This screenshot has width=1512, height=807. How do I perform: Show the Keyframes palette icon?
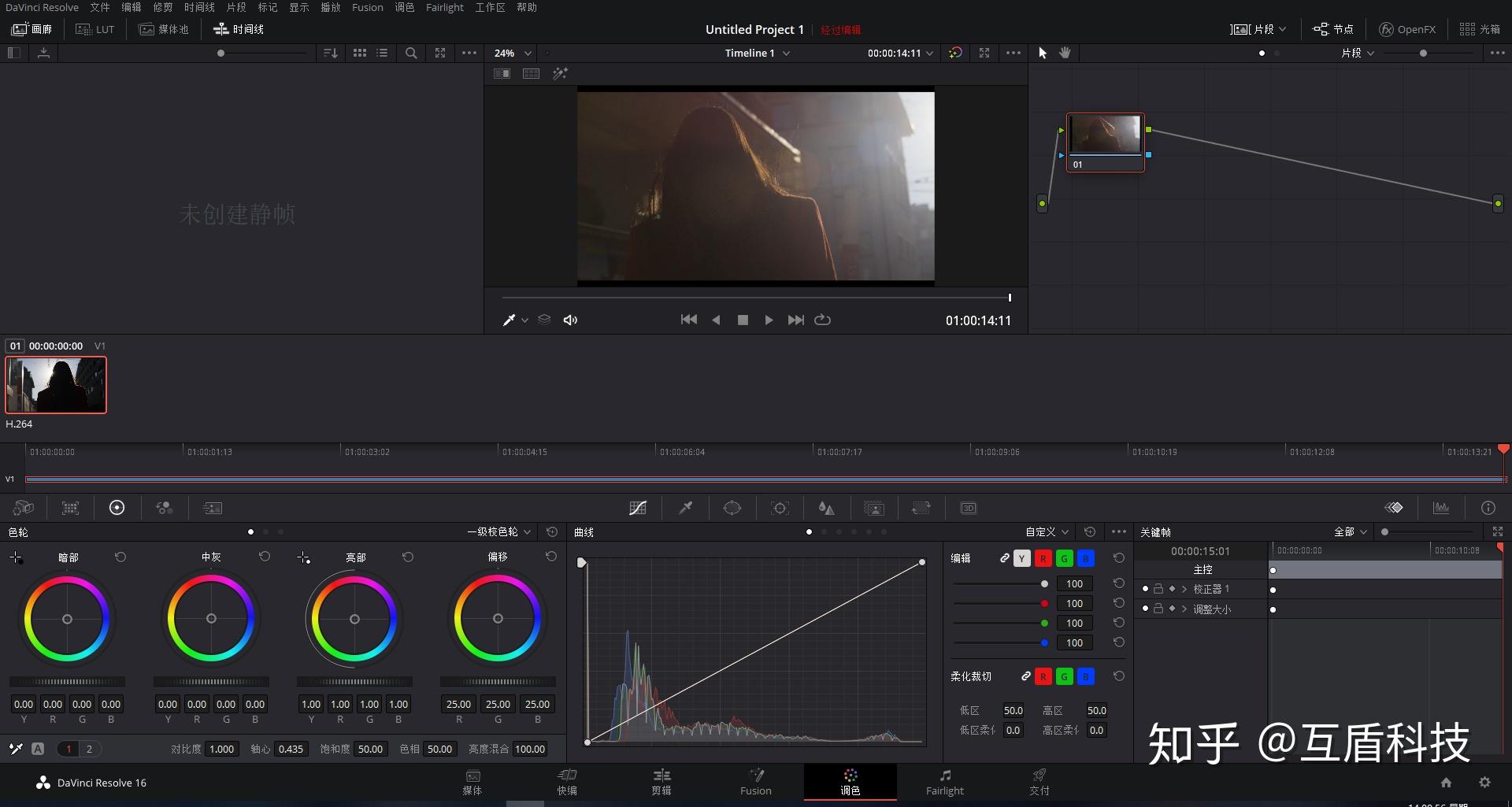tap(1394, 508)
